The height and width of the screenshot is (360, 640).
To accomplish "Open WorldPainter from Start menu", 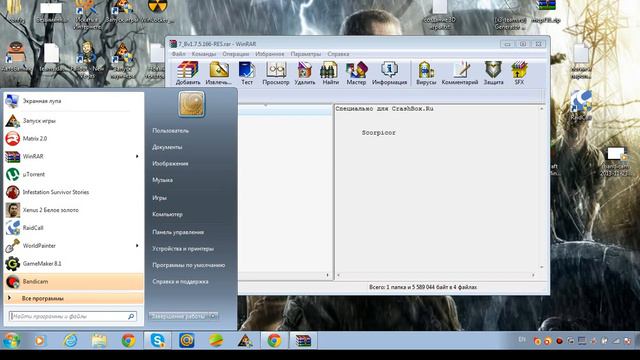I will (74, 246).
